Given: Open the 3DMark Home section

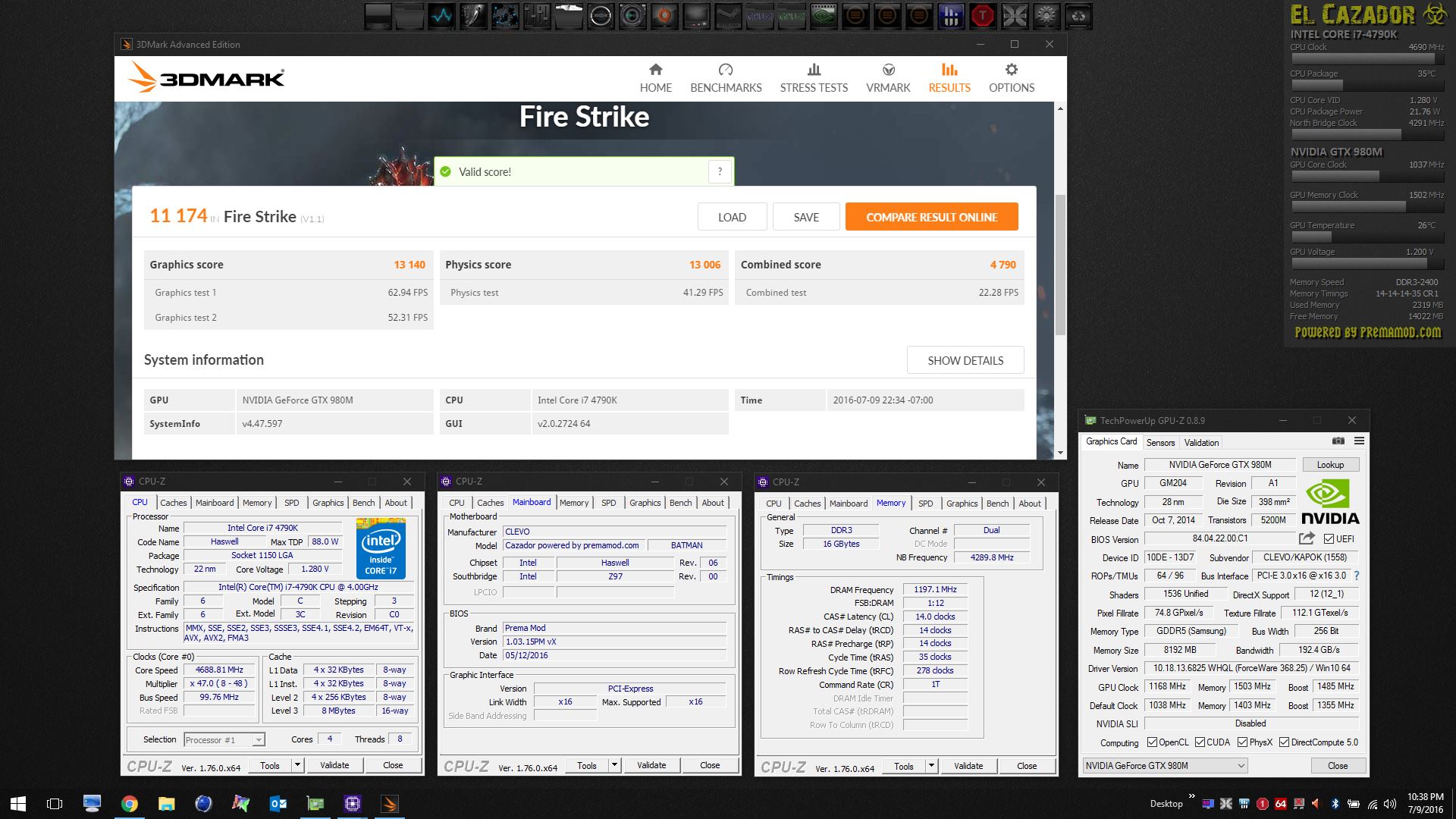Looking at the screenshot, I should (655, 78).
